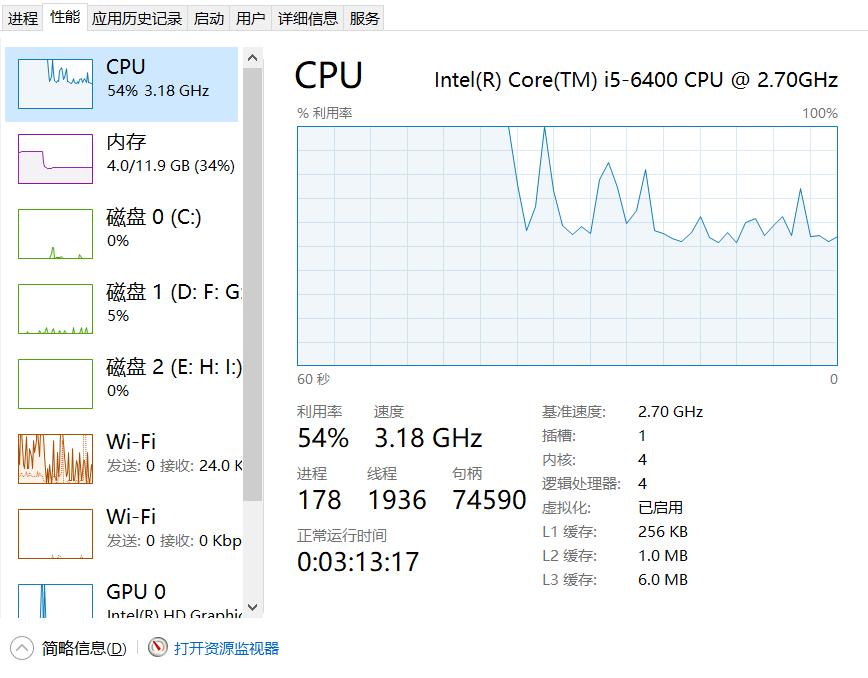Click the 打开资源监视器 link

(x=226, y=648)
